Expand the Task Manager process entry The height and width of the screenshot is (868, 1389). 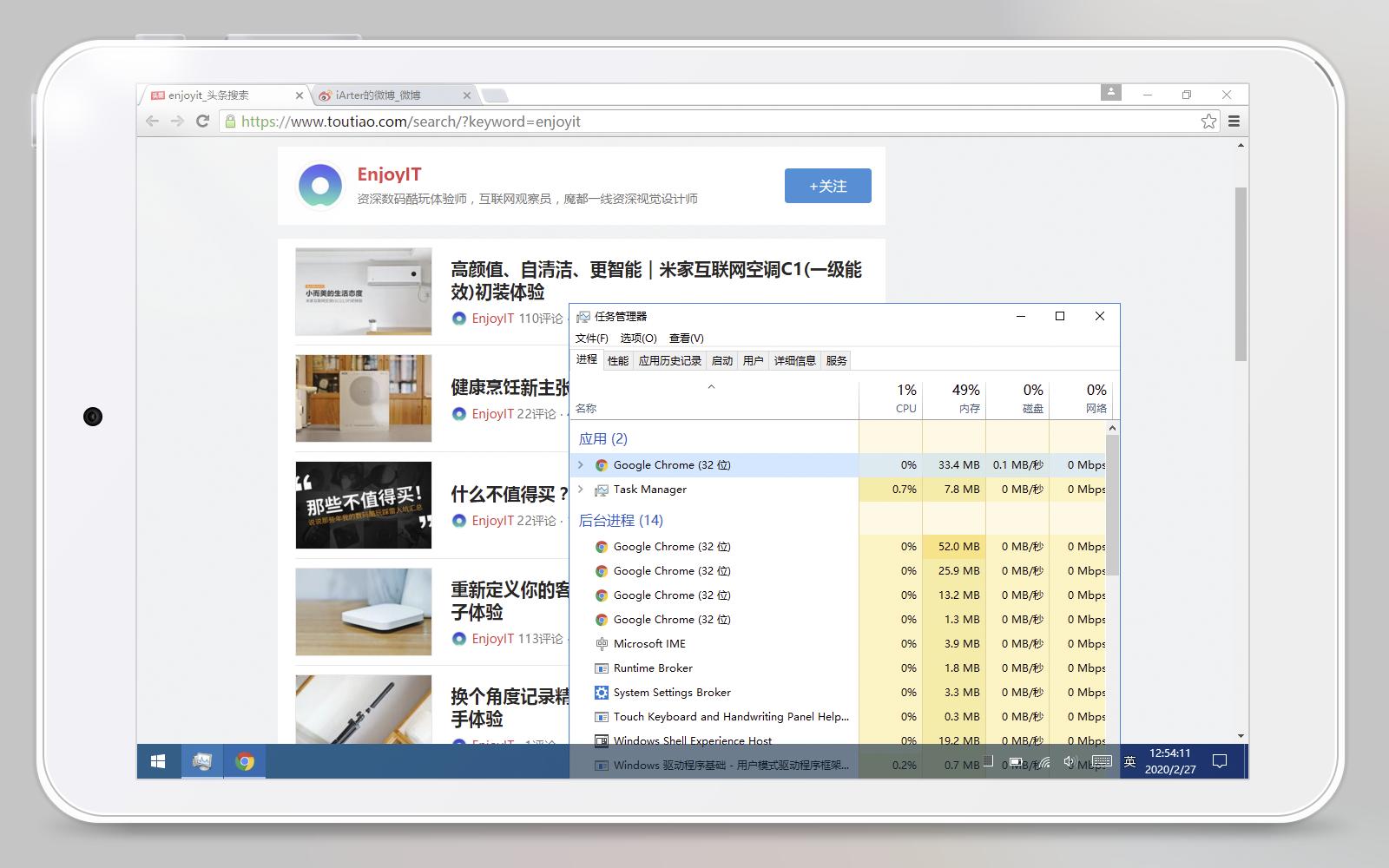(x=582, y=489)
